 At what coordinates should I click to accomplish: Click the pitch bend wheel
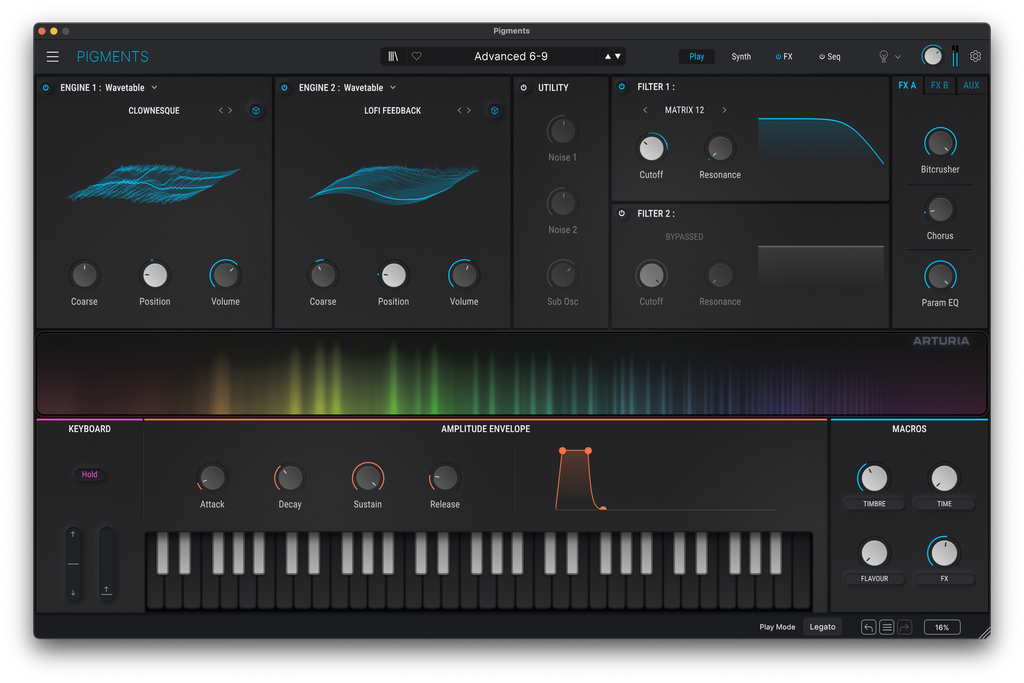point(73,564)
